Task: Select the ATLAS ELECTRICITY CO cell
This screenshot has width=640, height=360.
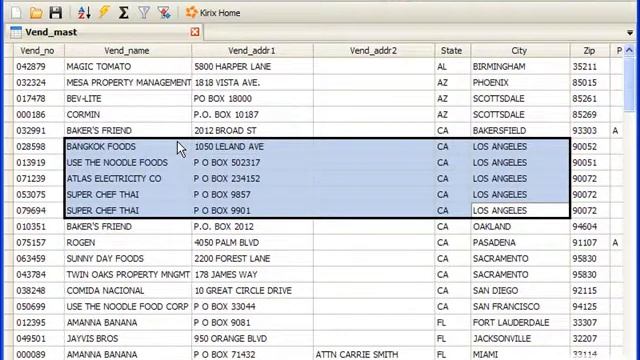Action: click(127, 178)
